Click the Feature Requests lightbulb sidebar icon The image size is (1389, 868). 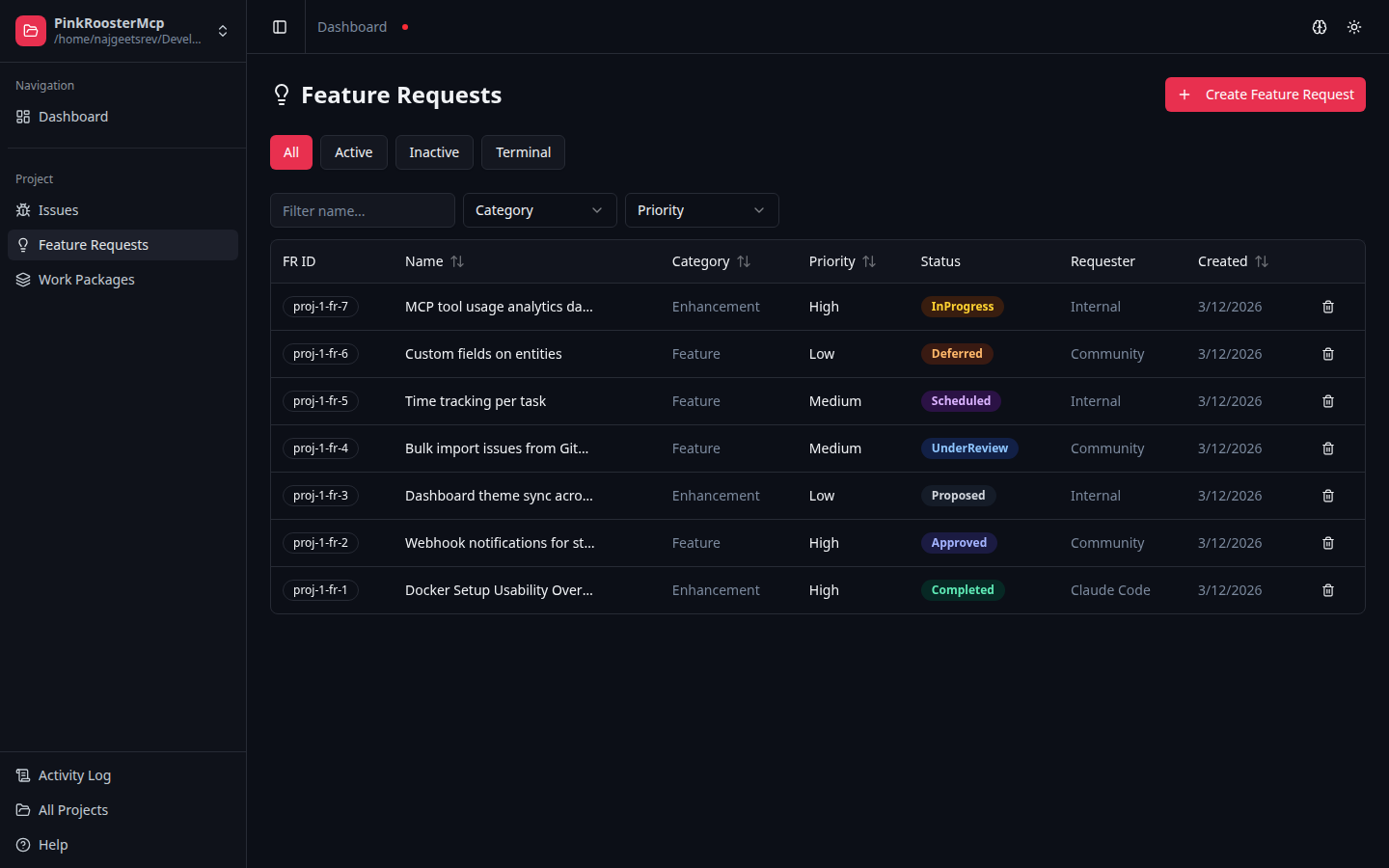click(23, 245)
